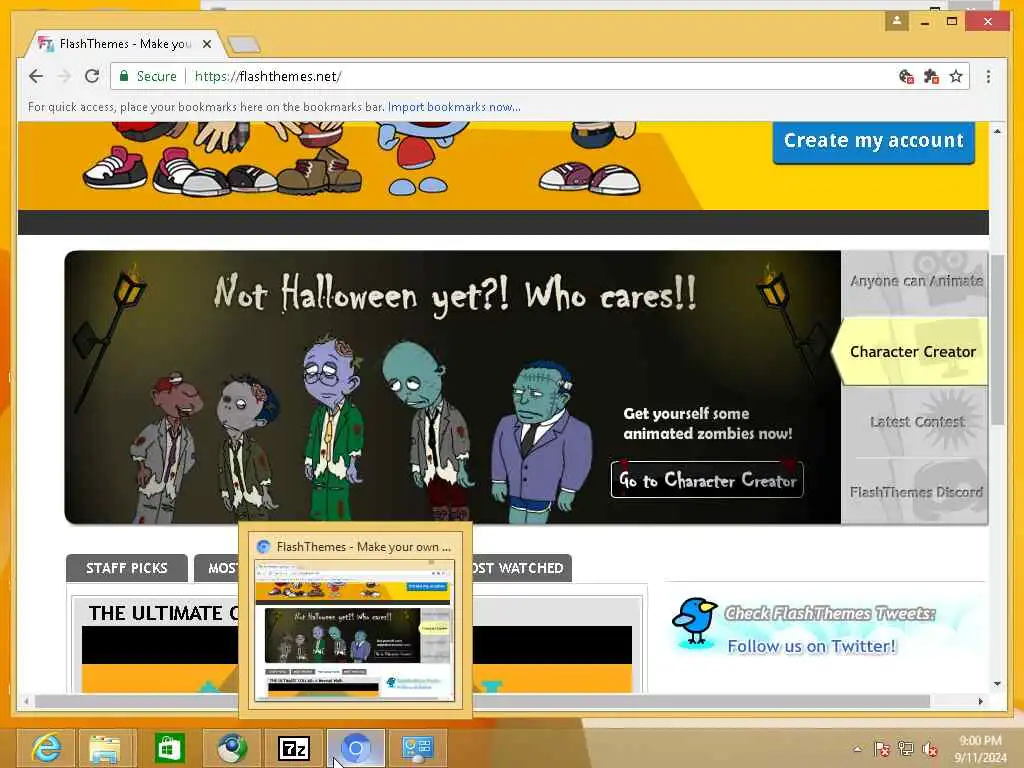Click the horizontal scrollbar thumb

[483, 701]
